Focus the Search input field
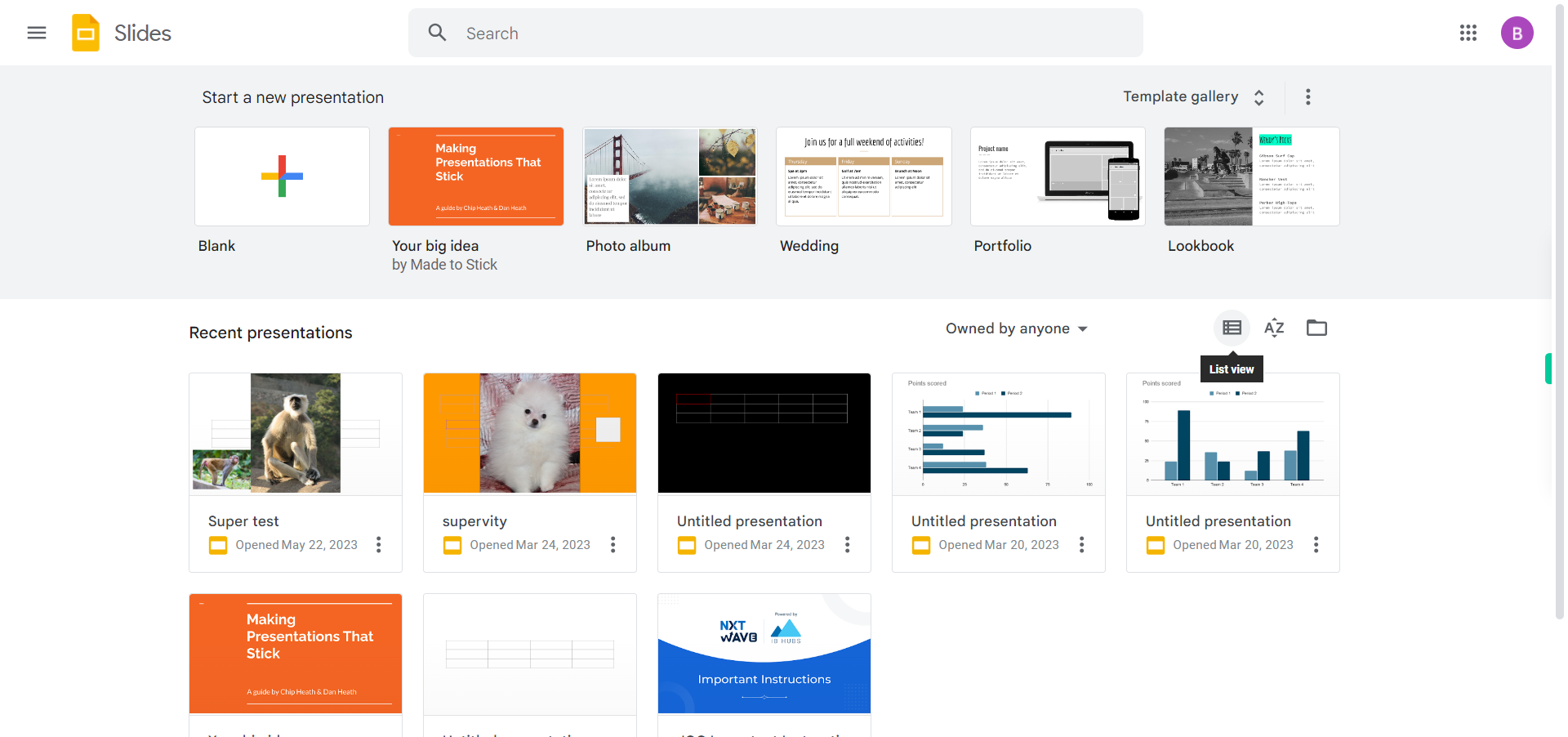 tap(776, 33)
